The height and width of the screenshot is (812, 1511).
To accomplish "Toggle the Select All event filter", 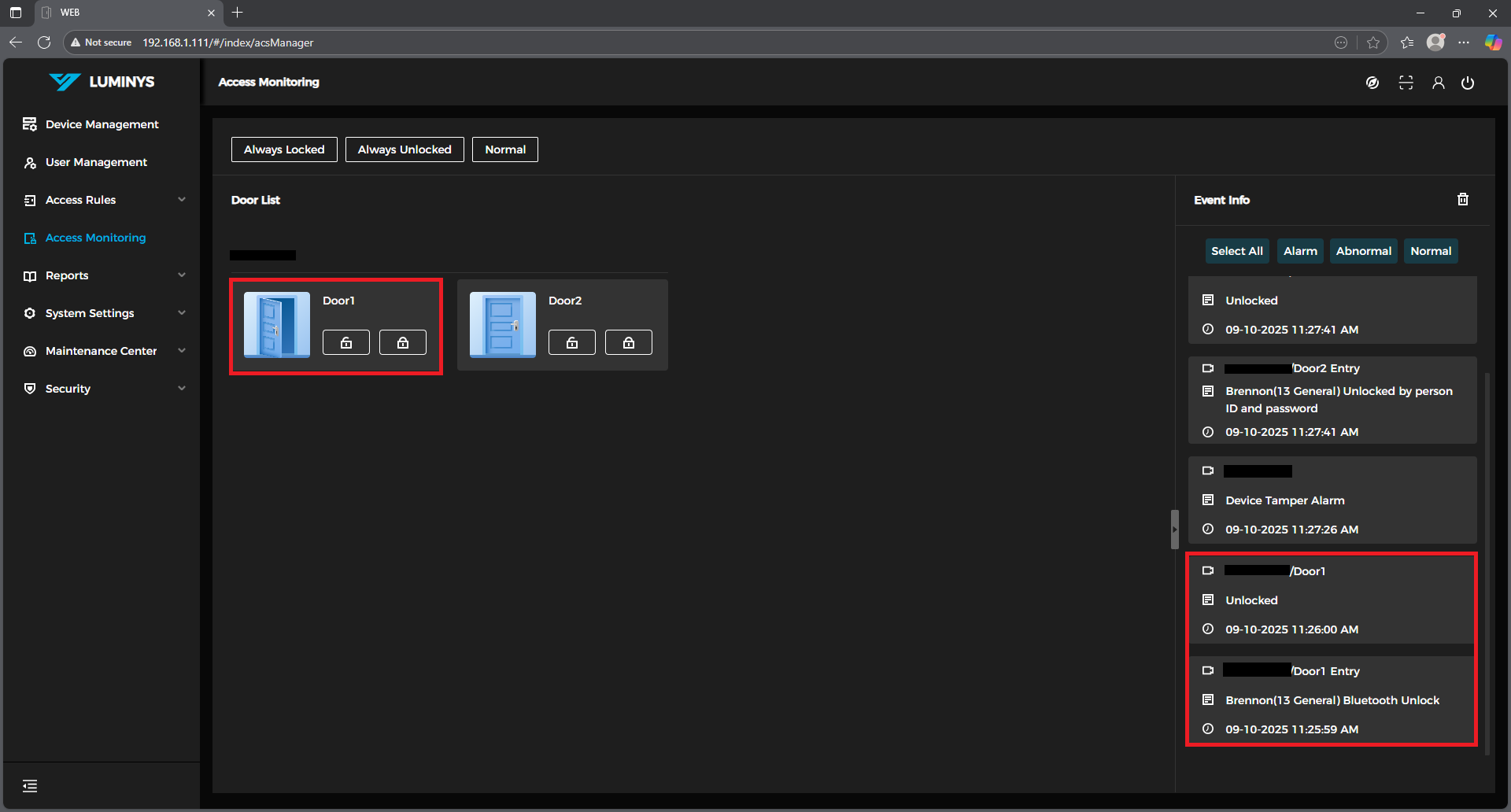I will pyautogui.click(x=1236, y=251).
